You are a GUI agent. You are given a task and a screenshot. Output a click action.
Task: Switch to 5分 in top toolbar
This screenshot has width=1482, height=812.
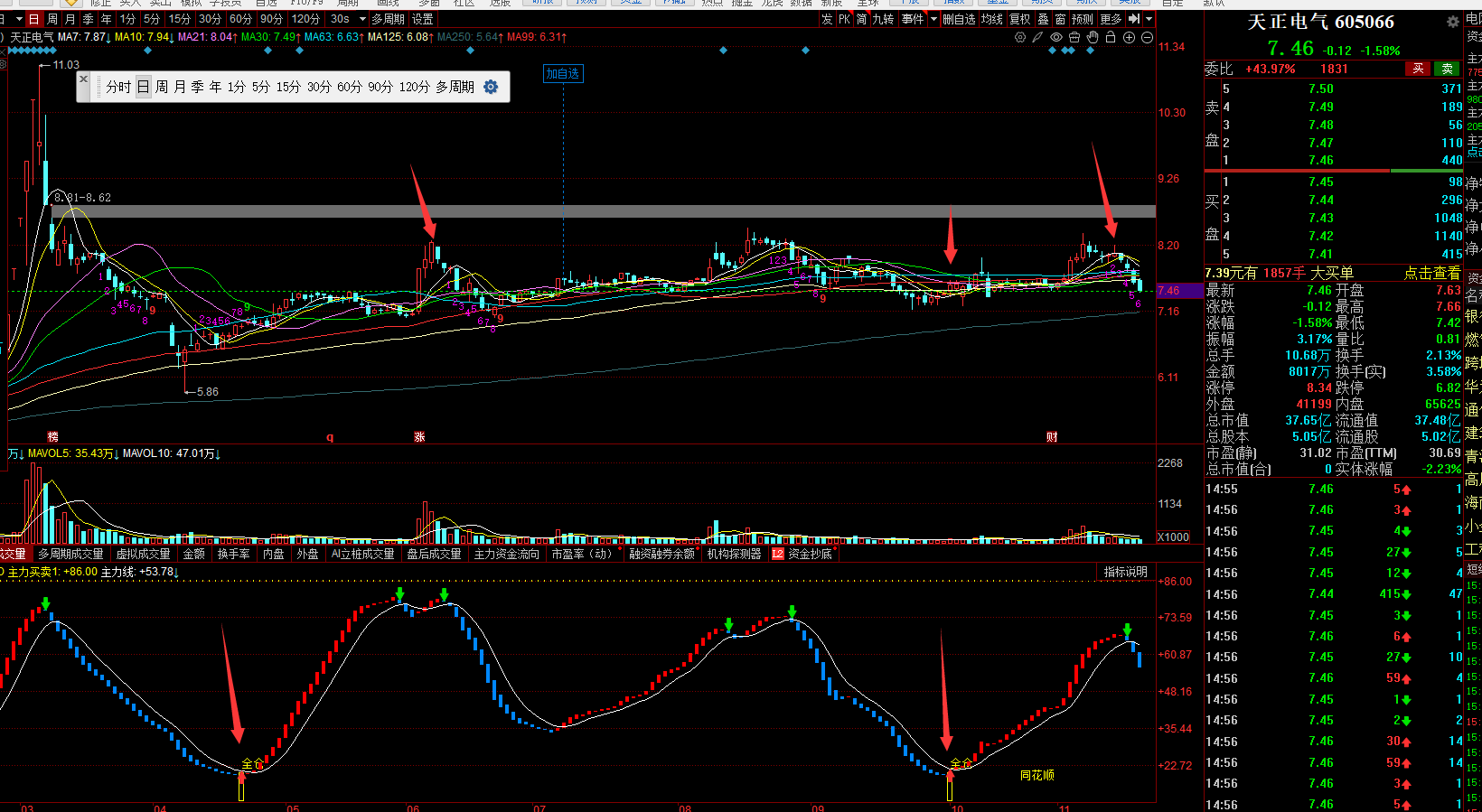[x=152, y=19]
